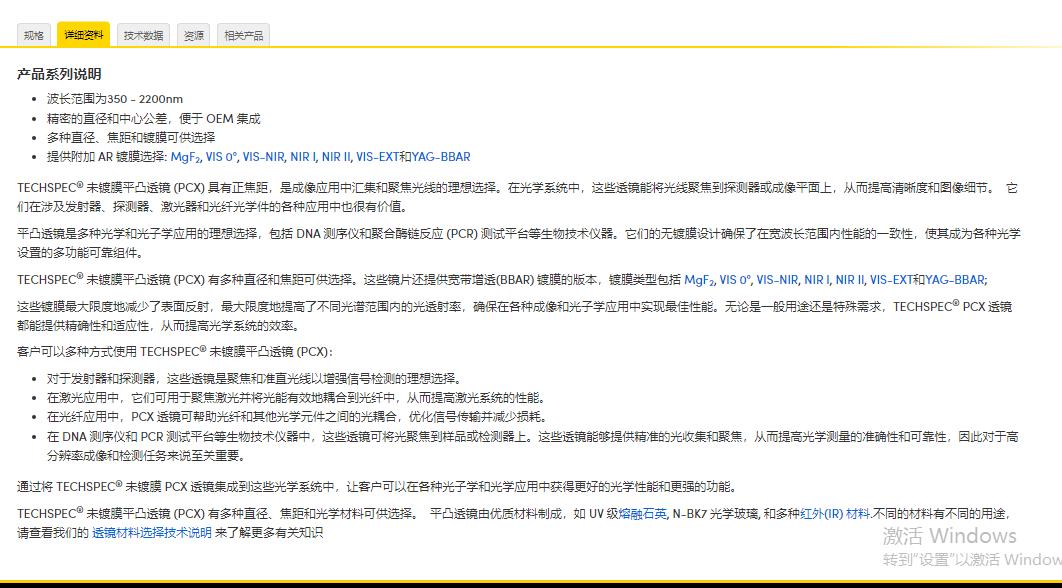Click the VIS 0° link in the middle paragraph

(x=734, y=279)
